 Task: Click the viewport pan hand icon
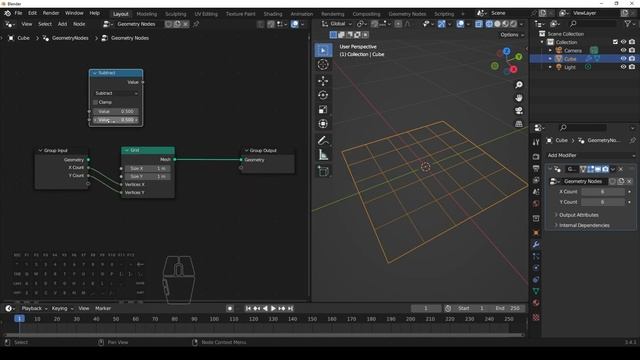click(519, 98)
